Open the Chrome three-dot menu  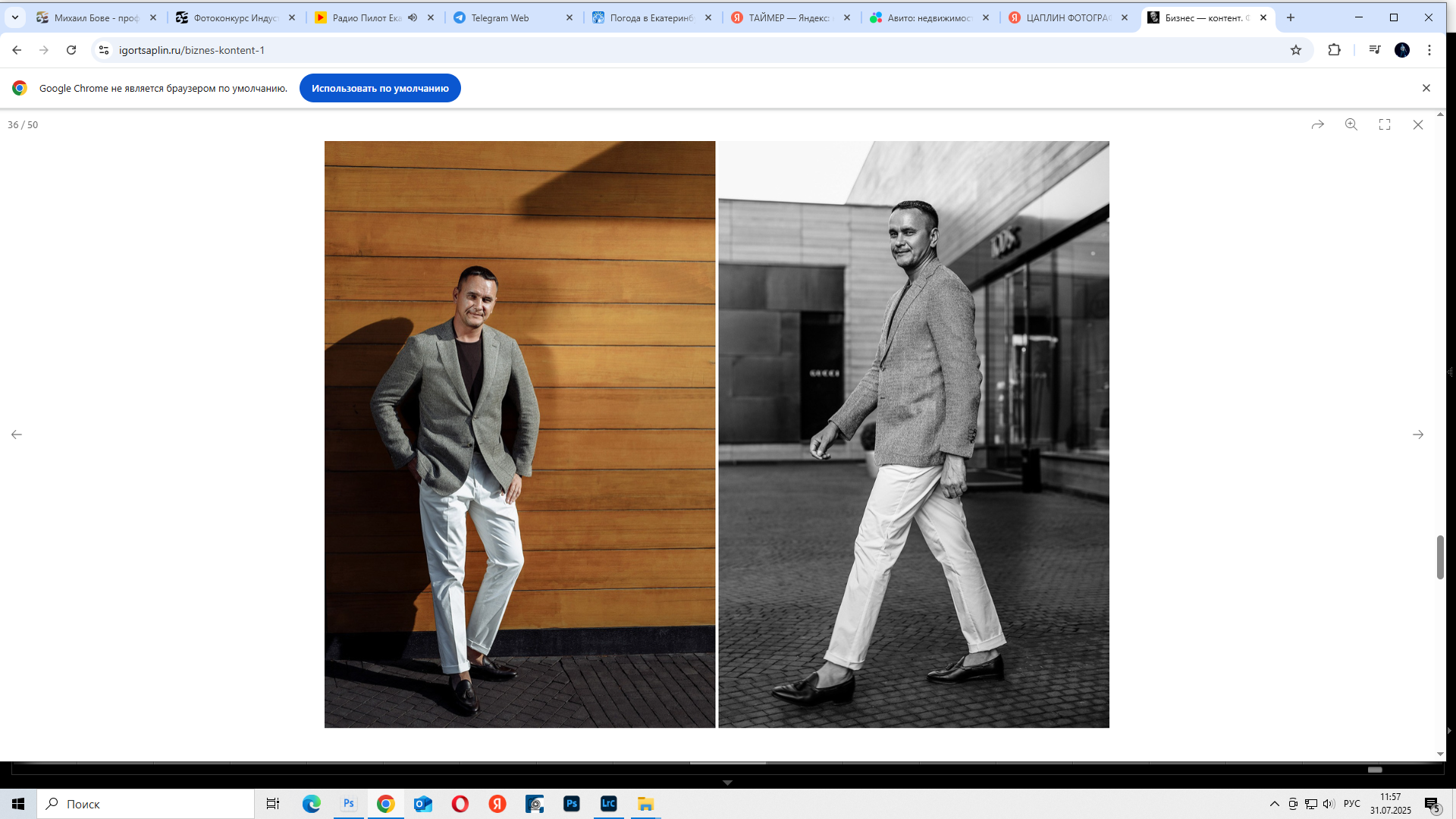click(1429, 50)
